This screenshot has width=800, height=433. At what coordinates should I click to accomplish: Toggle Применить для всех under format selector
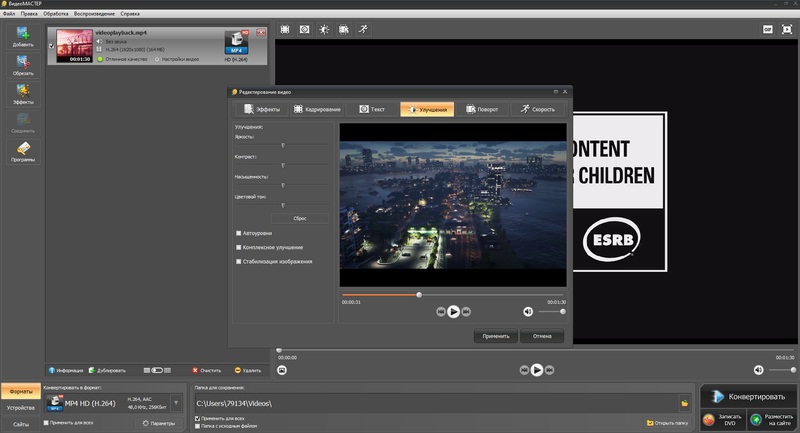tap(46, 423)
